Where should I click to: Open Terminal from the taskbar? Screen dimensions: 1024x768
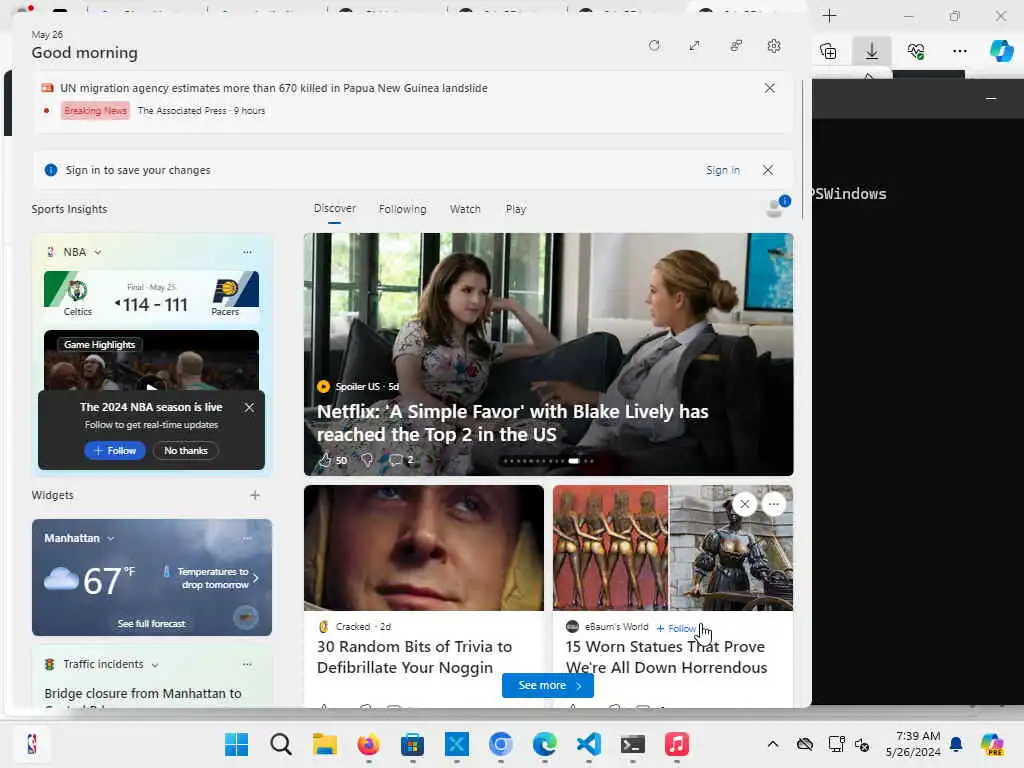click(632, 744)
